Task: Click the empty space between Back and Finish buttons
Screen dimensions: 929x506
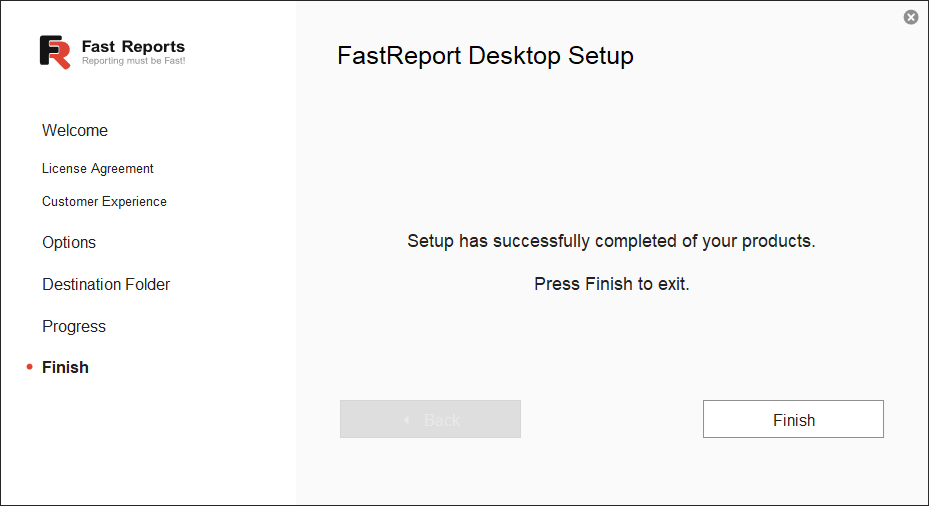Action: point(611,420)
